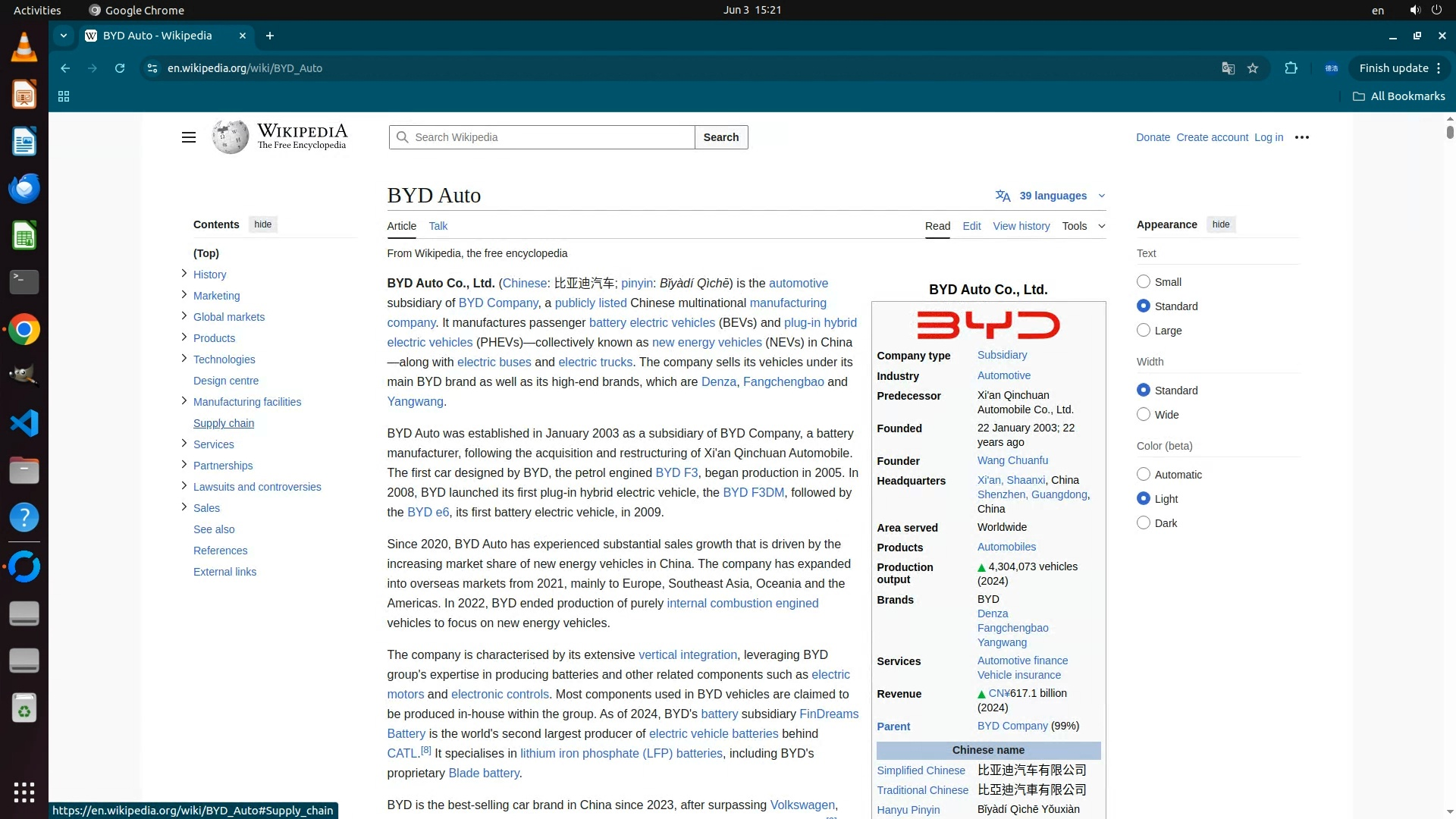Reload the page
This screenshot has height=819, width=1456.
pyautogui.click(x=120, y=68)
